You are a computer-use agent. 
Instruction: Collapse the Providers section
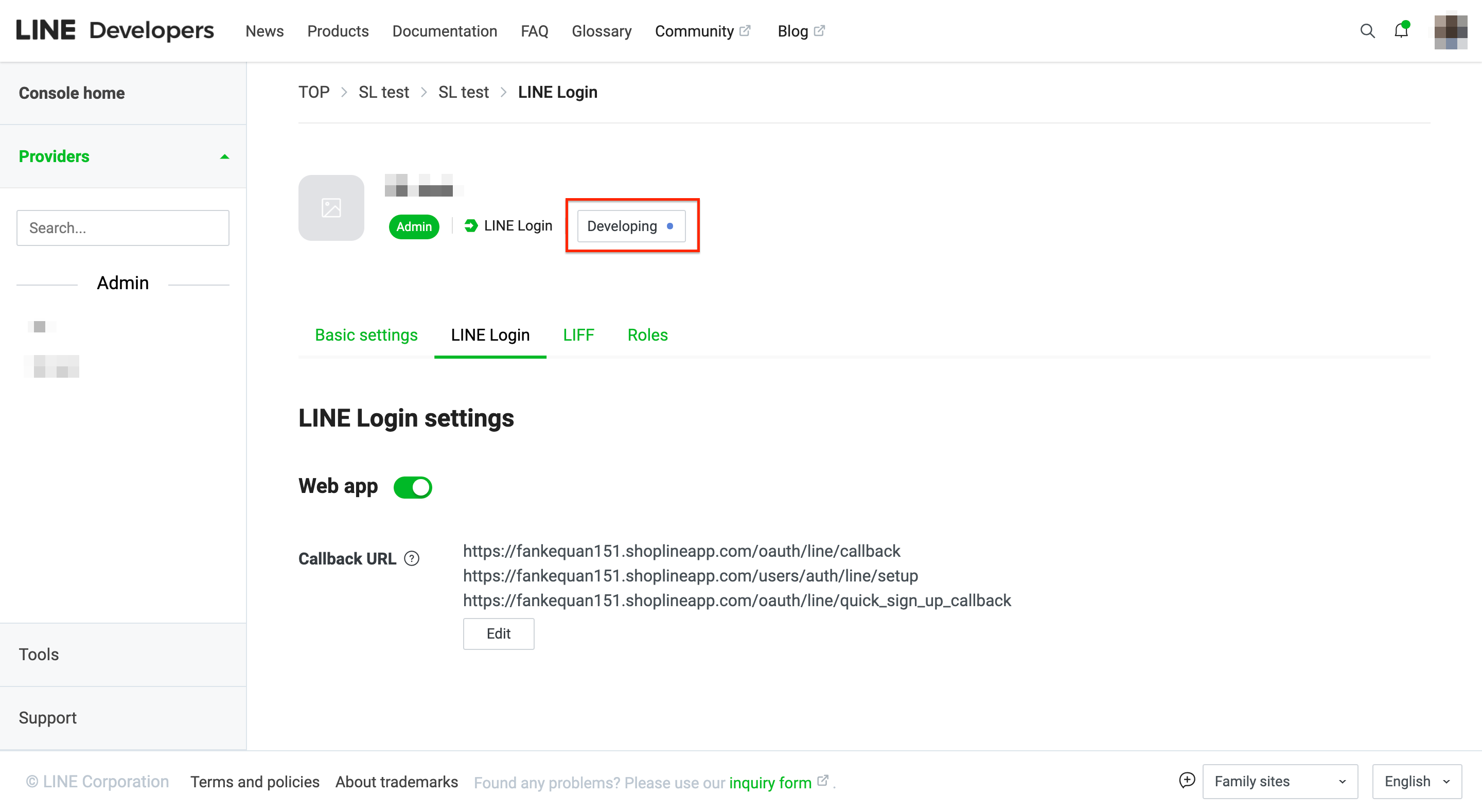[x=224, y=156]
